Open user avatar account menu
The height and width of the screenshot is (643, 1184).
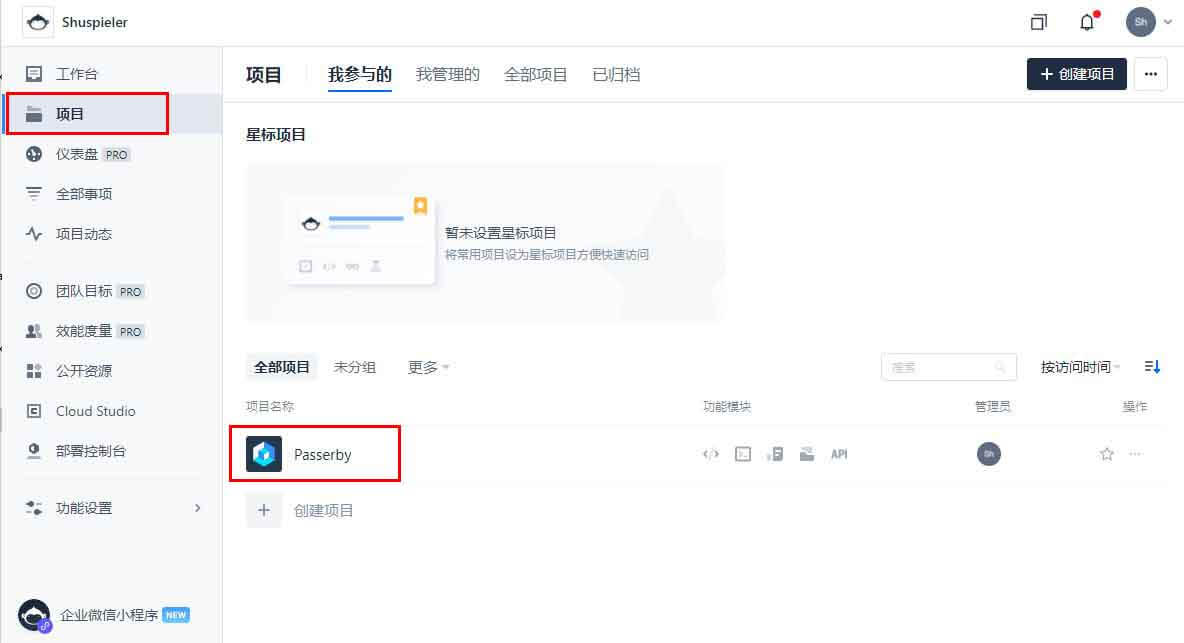tap(1141, 22)
